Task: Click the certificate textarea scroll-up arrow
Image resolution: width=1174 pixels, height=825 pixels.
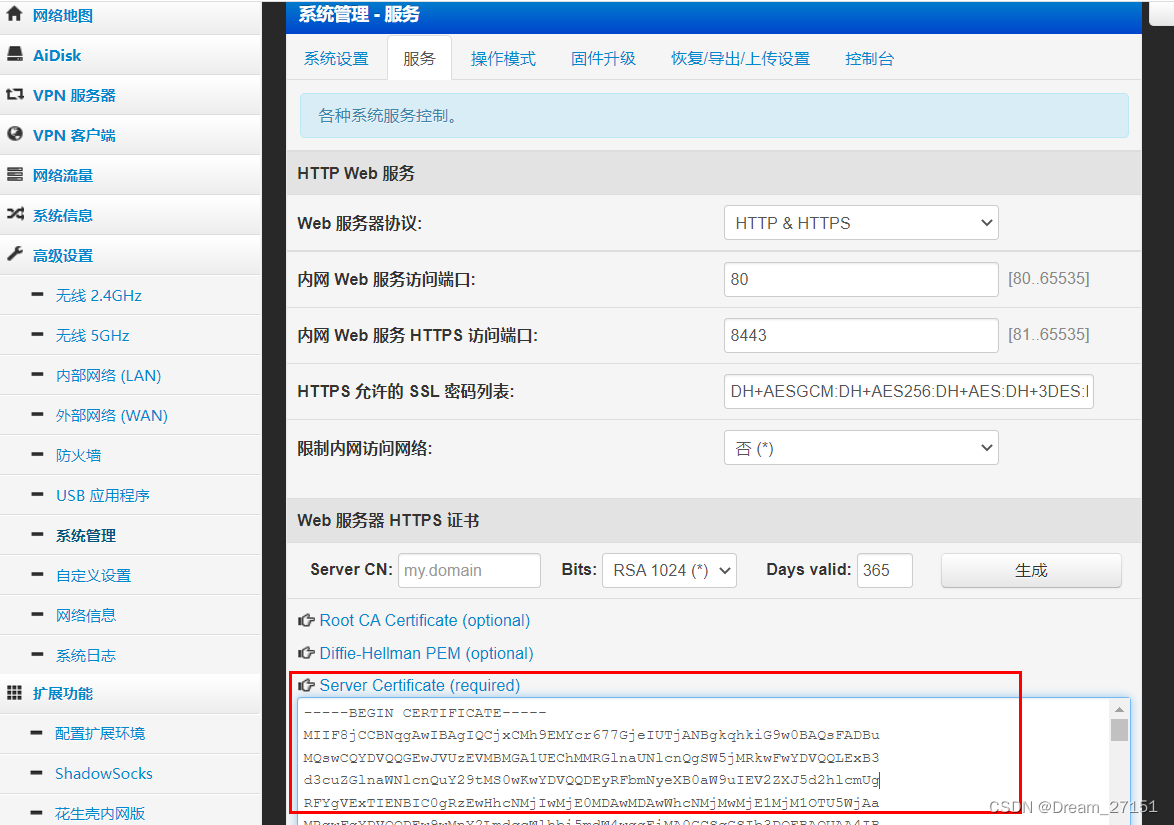Action: tap(1119, 709)
